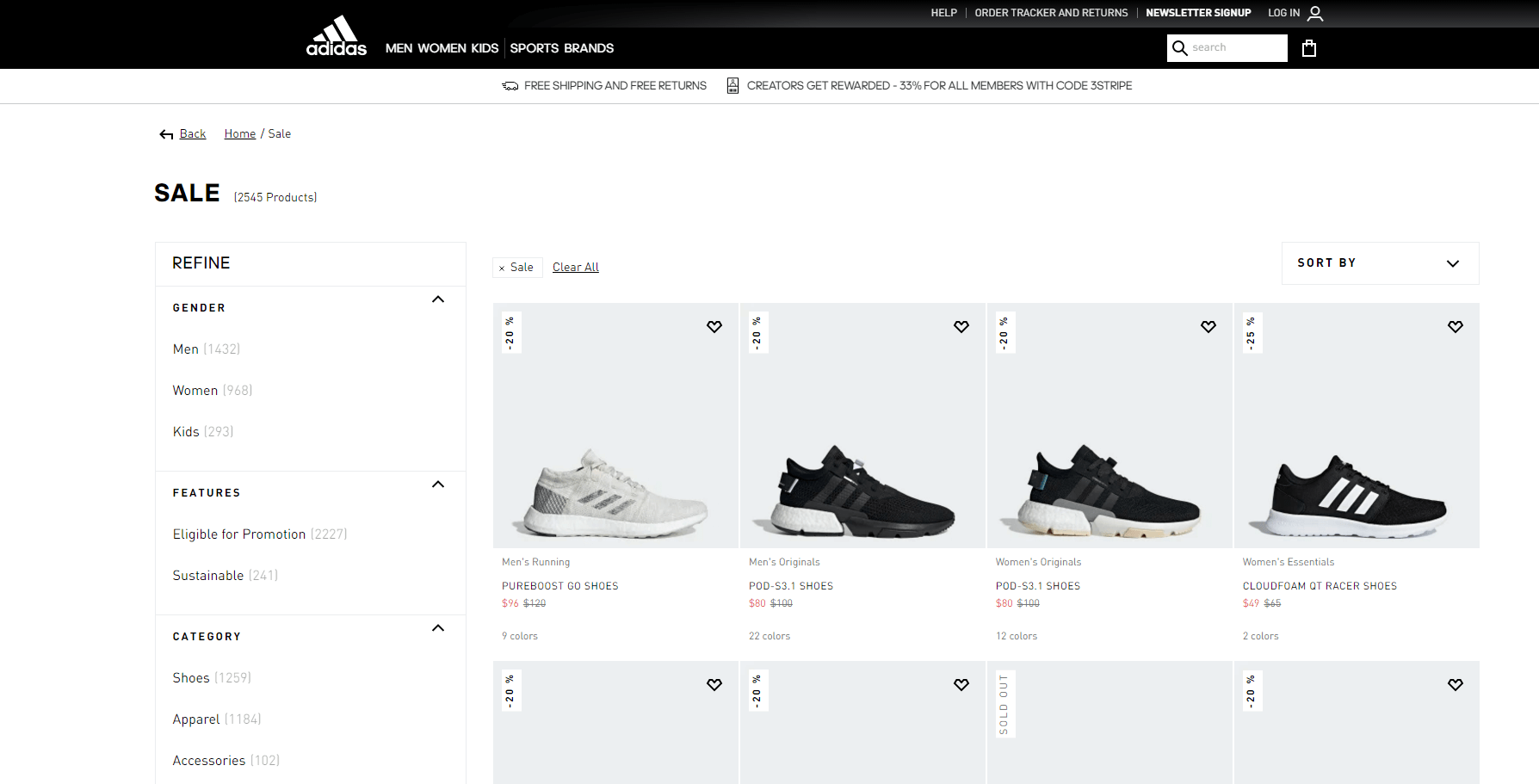
Task: Click Newsletter Signup
Action: pos(1198,13)
